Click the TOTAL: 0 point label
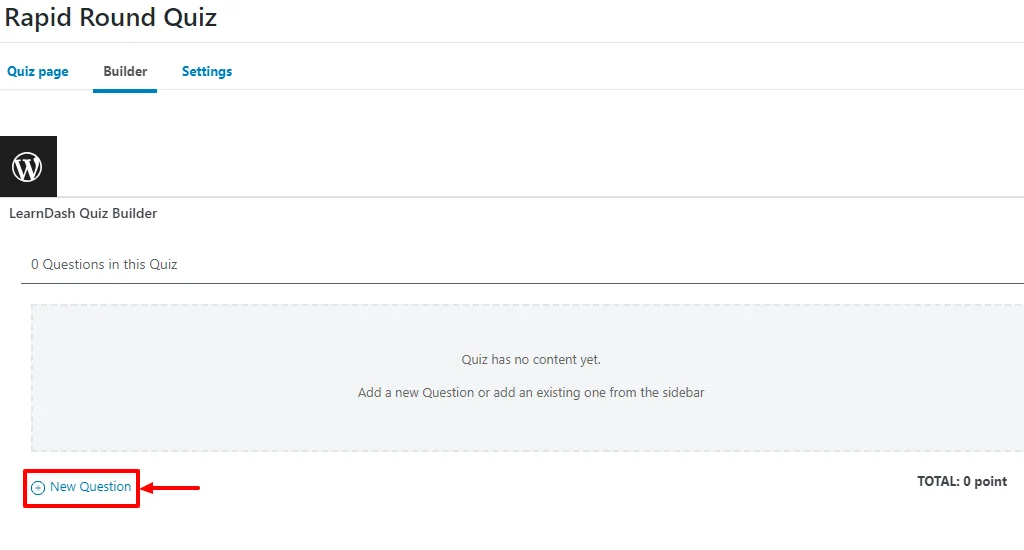Viewport: 1024px width, 550px height. (x=961, y=481)
